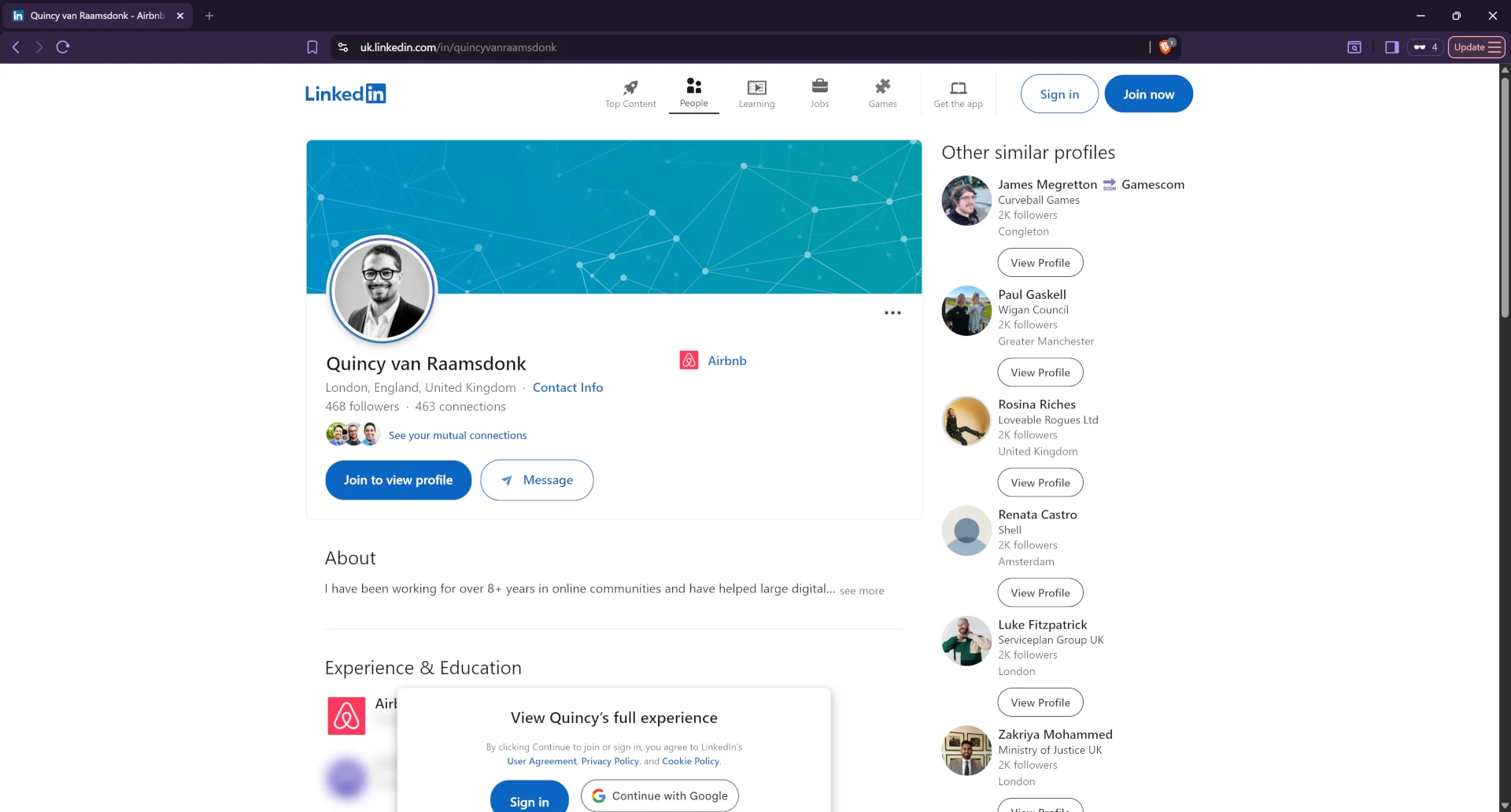
Task: Click James Megretton's profile photo
Action: pyautogui.click(x=966, y=201)
